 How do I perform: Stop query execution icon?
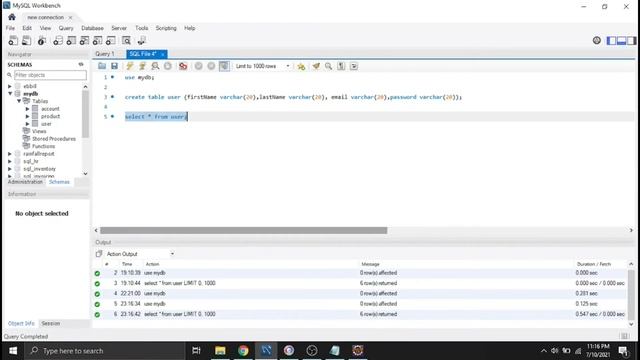(x=168, y=66)
